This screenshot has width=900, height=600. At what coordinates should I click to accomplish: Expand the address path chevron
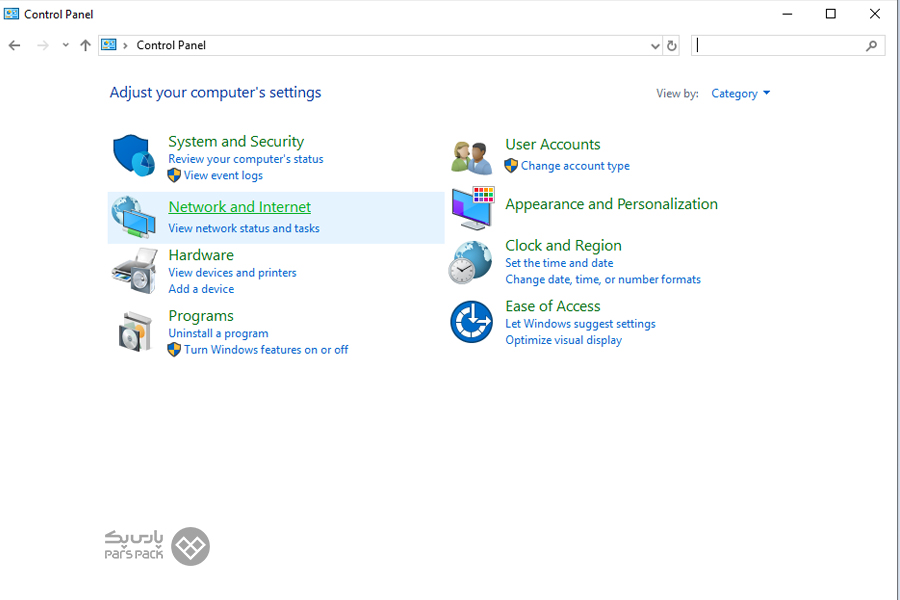coord(125,45)
